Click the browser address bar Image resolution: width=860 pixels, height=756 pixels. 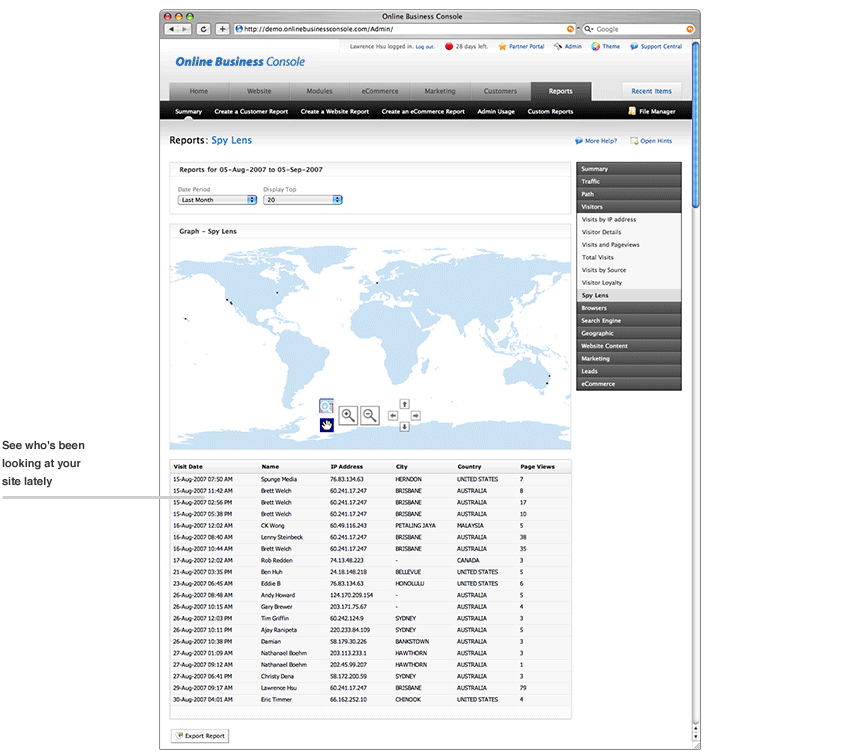click(x=400, y=29)
